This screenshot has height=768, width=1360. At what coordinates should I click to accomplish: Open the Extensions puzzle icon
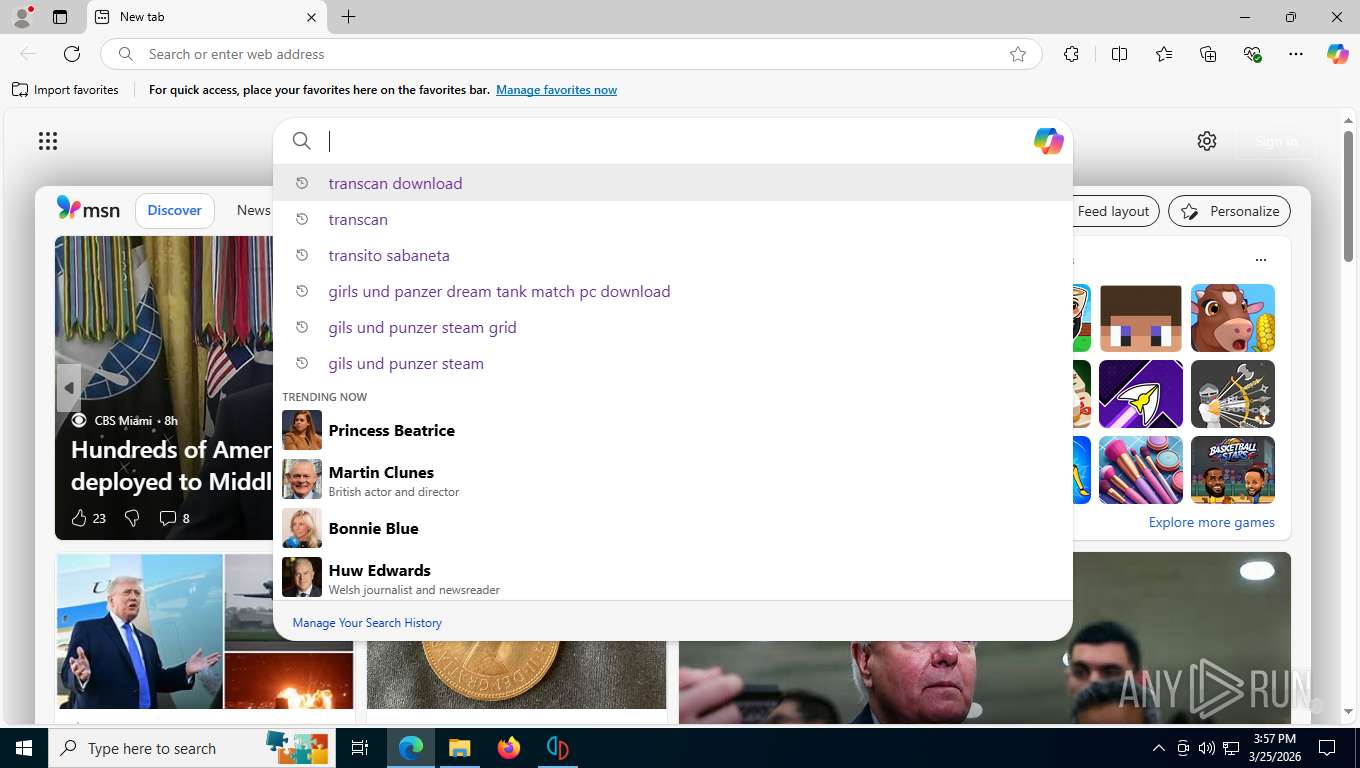[1071, 54]
